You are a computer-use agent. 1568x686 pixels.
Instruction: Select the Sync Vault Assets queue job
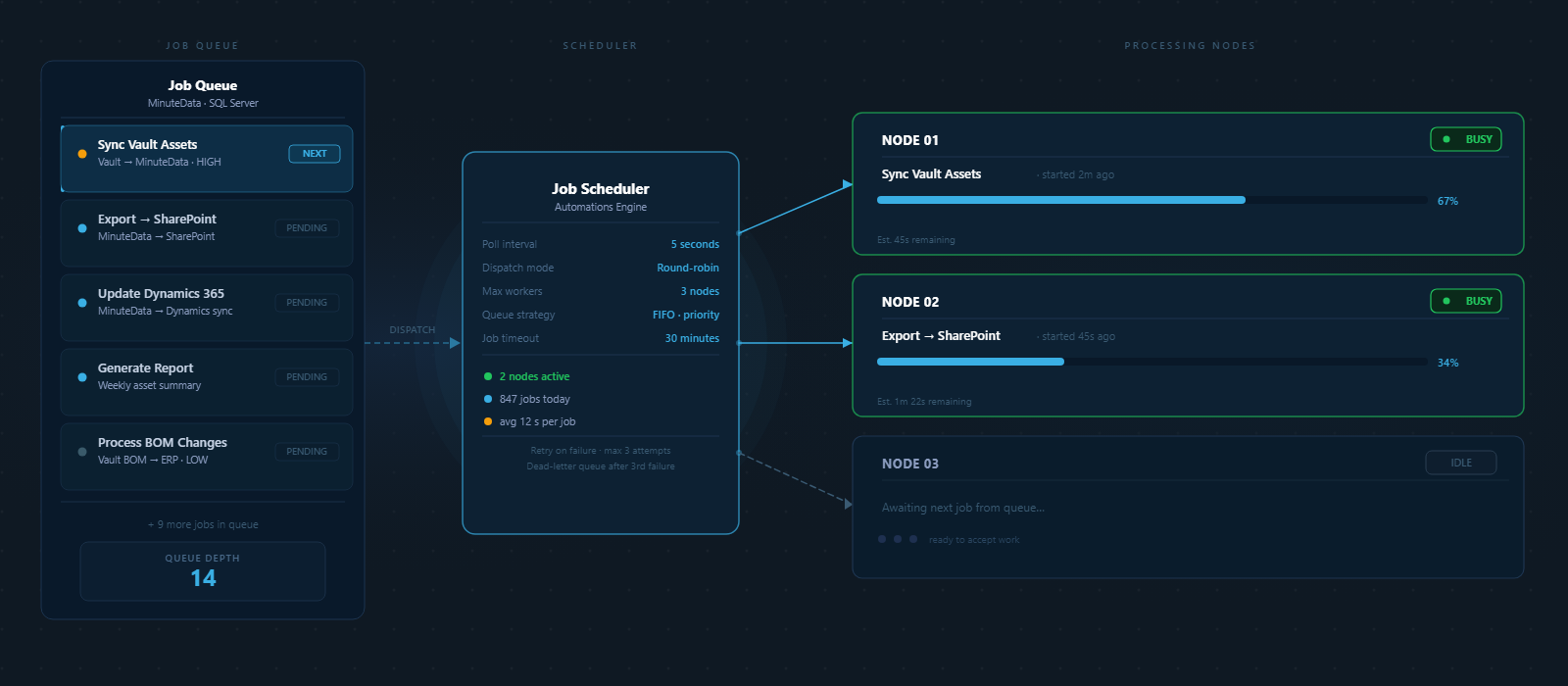click(x=207, y=158)
